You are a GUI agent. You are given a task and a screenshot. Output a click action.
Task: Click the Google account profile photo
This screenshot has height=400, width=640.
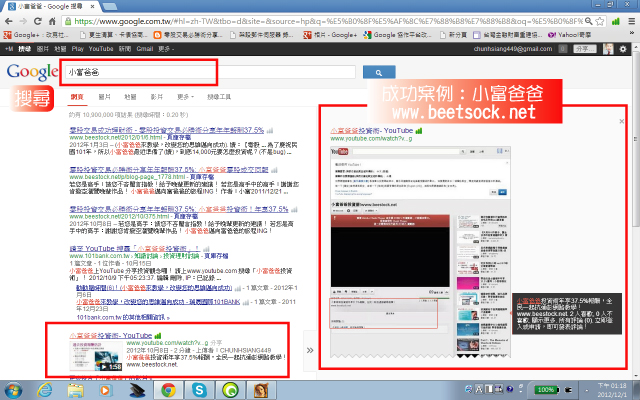point(608,49)
